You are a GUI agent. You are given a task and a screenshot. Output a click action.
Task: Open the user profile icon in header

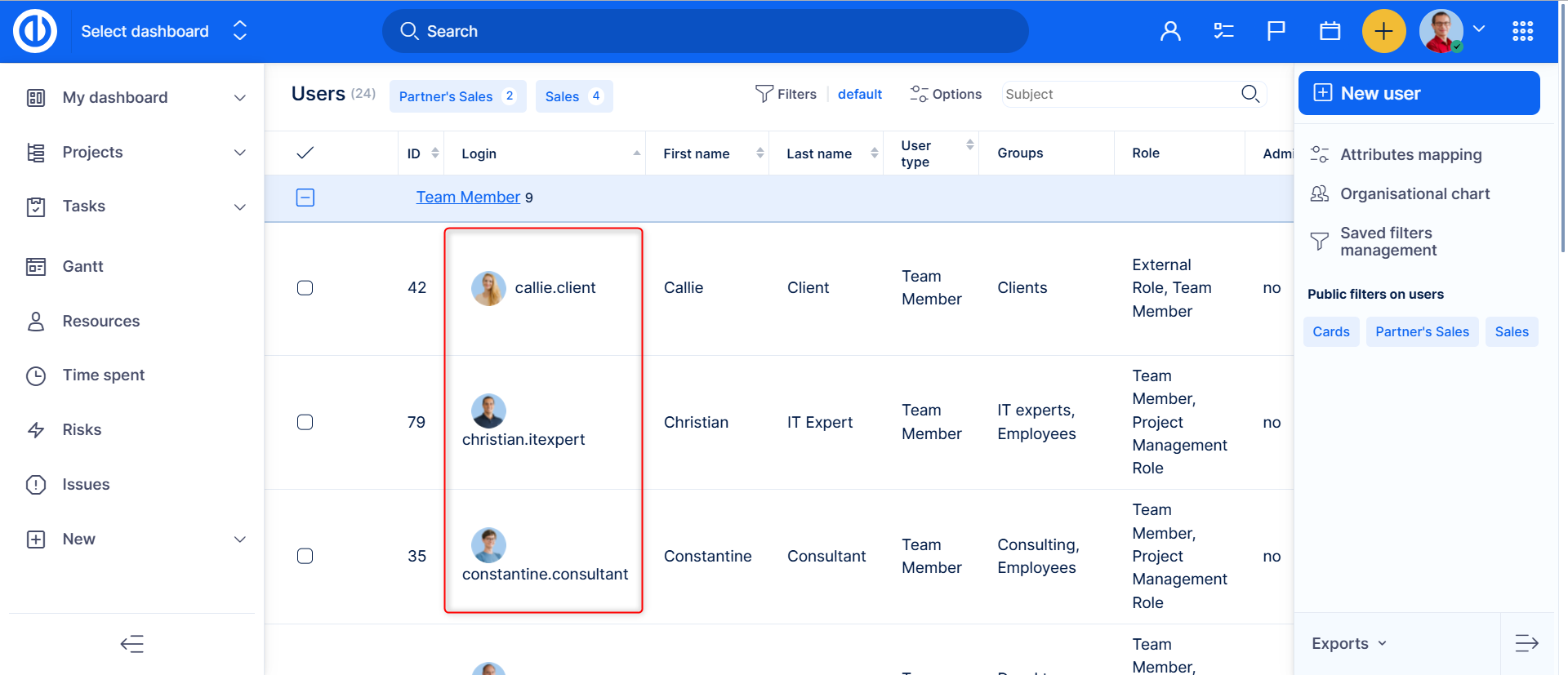click(1170, 31)
